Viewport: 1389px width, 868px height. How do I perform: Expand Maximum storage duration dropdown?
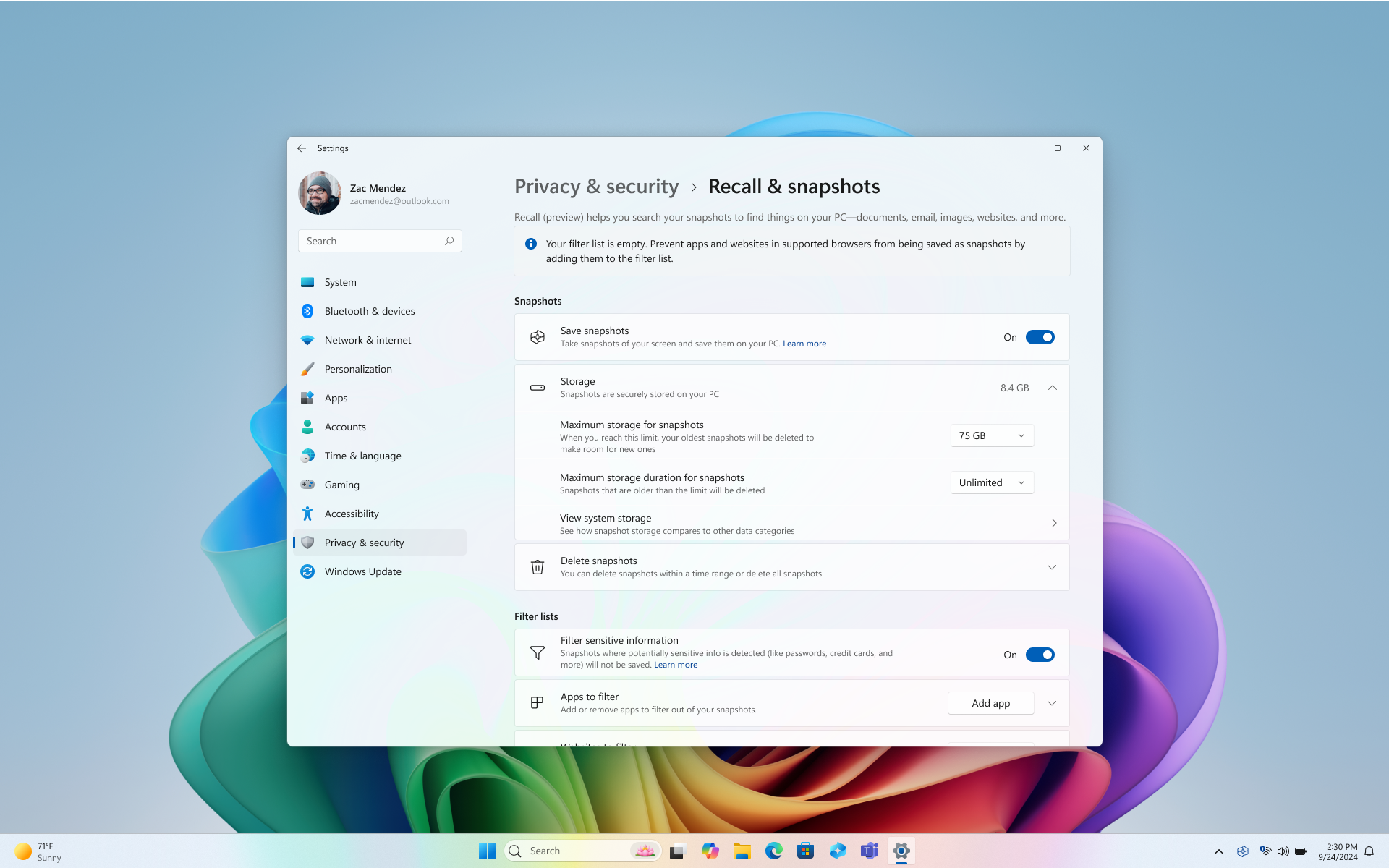point(991,482)
